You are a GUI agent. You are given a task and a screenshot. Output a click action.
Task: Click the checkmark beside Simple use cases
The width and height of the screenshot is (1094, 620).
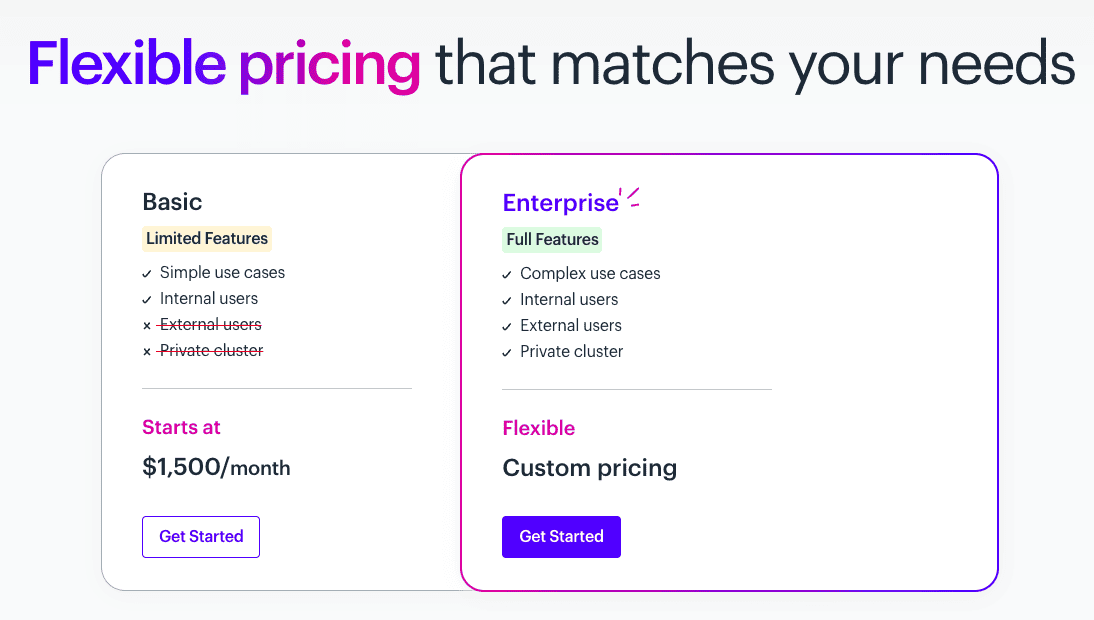tap(147, 273)
